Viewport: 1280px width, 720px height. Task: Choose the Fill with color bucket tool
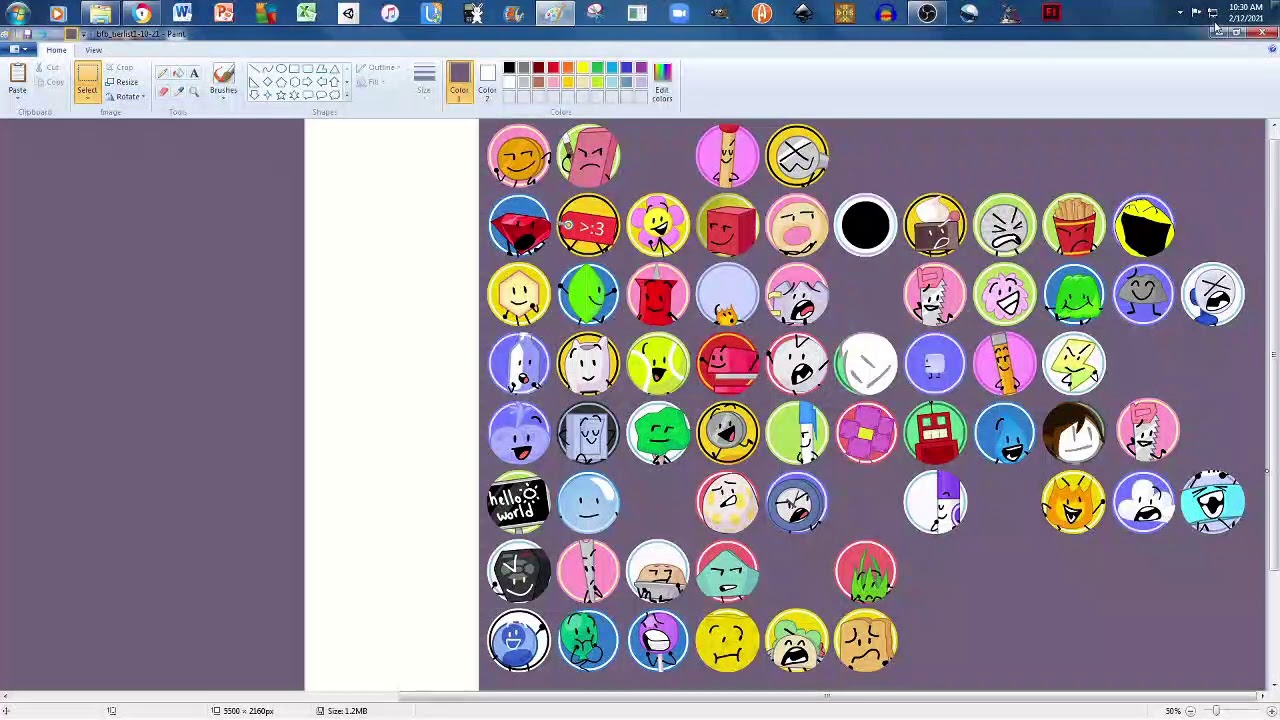(178, 73)
